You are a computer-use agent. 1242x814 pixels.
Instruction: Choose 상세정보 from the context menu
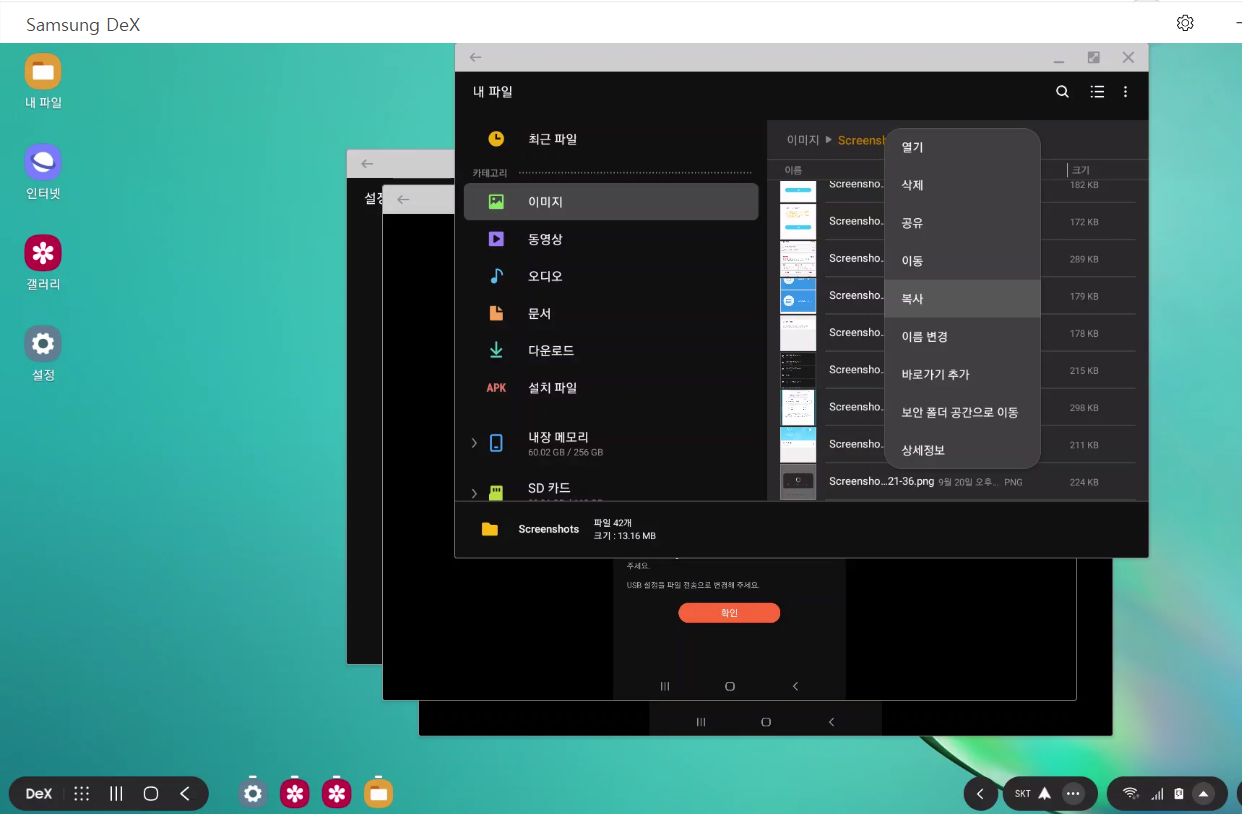click(x=962, y=450)
